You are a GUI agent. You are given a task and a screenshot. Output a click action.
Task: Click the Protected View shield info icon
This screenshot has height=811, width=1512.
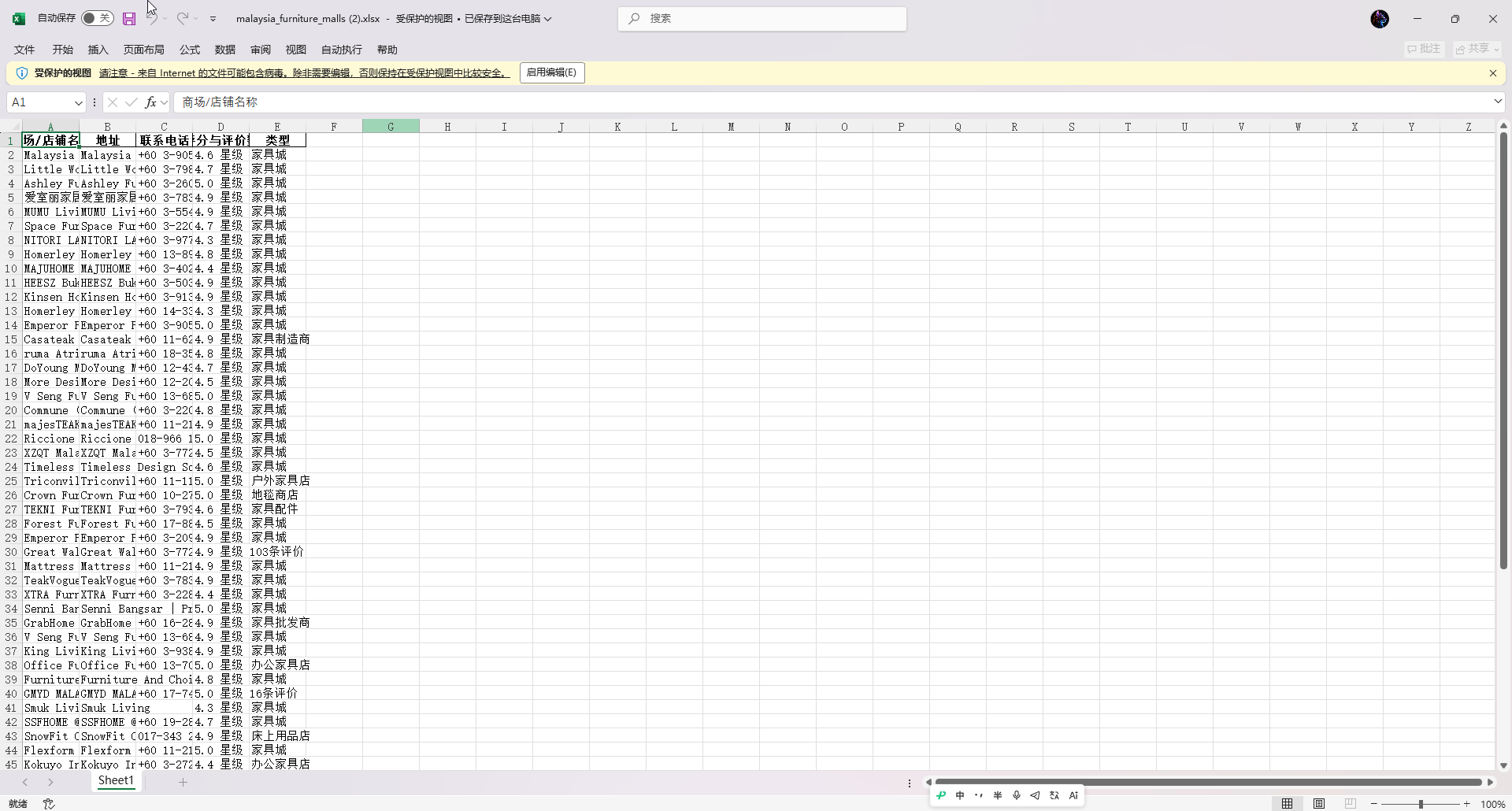coord(22,73)
